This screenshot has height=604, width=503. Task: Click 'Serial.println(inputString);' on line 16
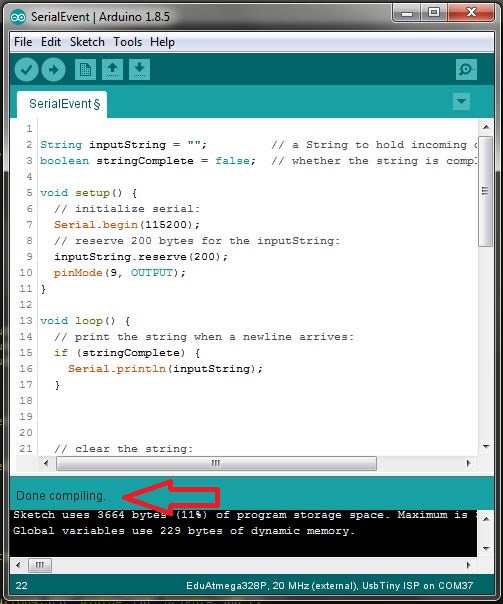165,369
